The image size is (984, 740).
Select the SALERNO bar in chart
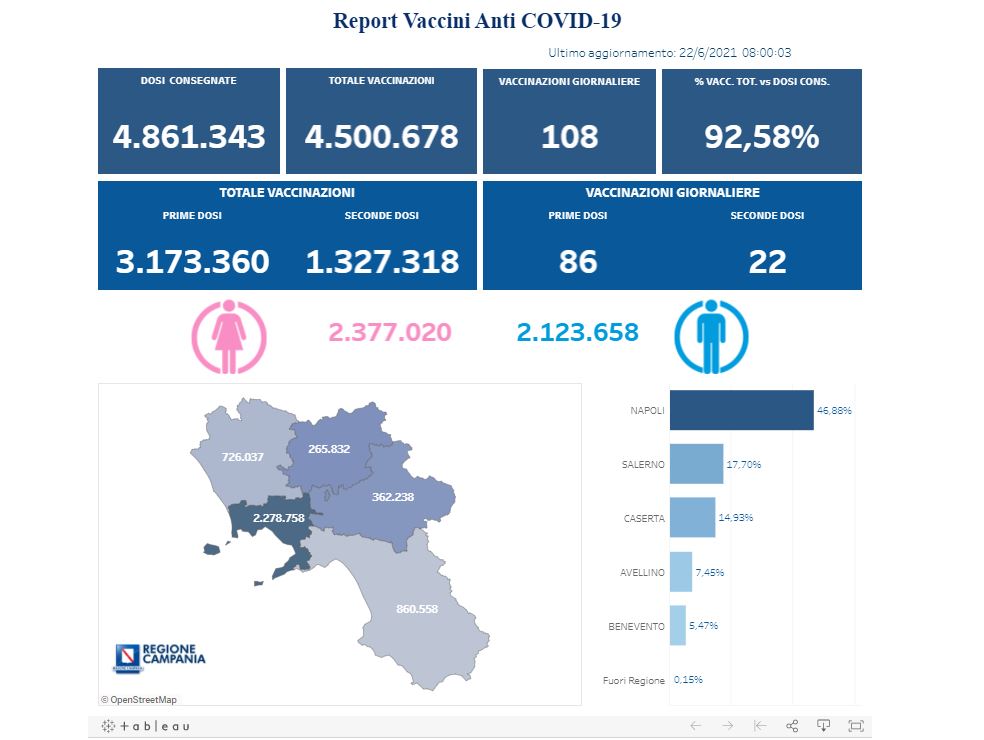(696, 464)
